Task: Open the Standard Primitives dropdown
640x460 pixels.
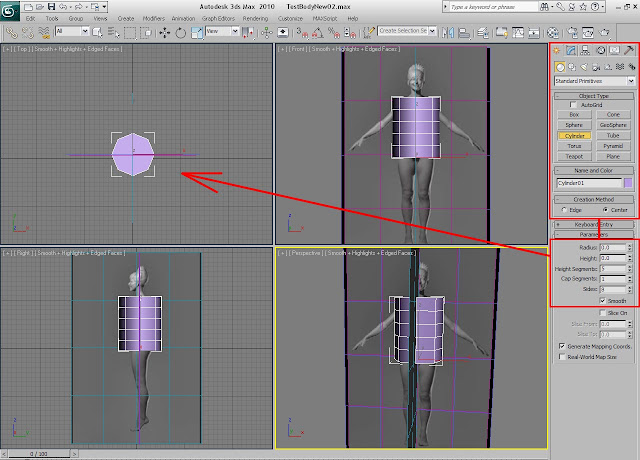Action: coord(595,81)
